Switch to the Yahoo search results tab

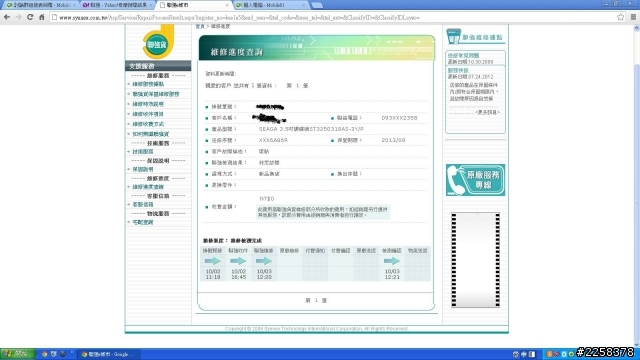(117, 5)
